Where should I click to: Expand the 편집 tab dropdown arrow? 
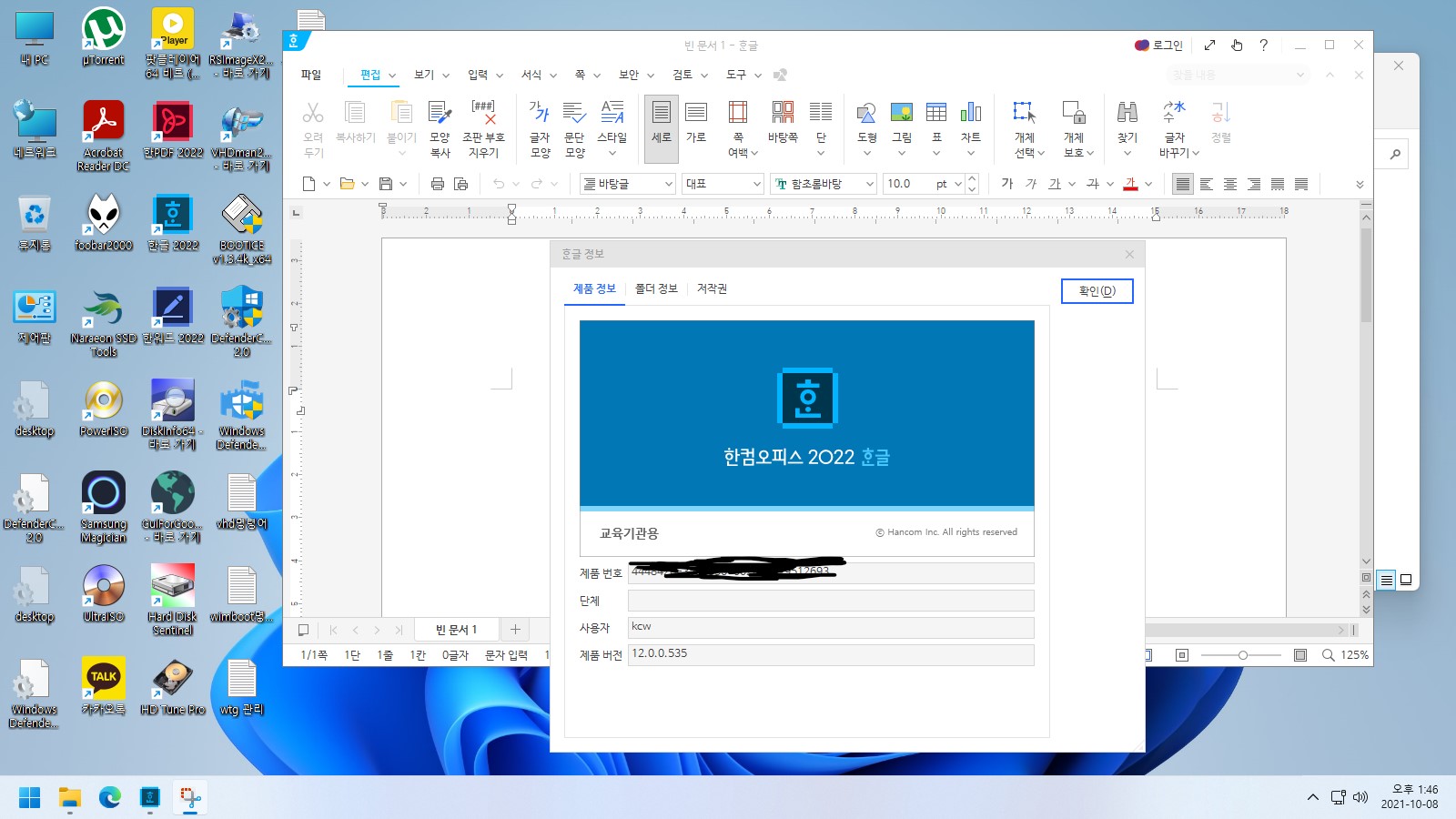pyautogui.click(x=392, y=76)
